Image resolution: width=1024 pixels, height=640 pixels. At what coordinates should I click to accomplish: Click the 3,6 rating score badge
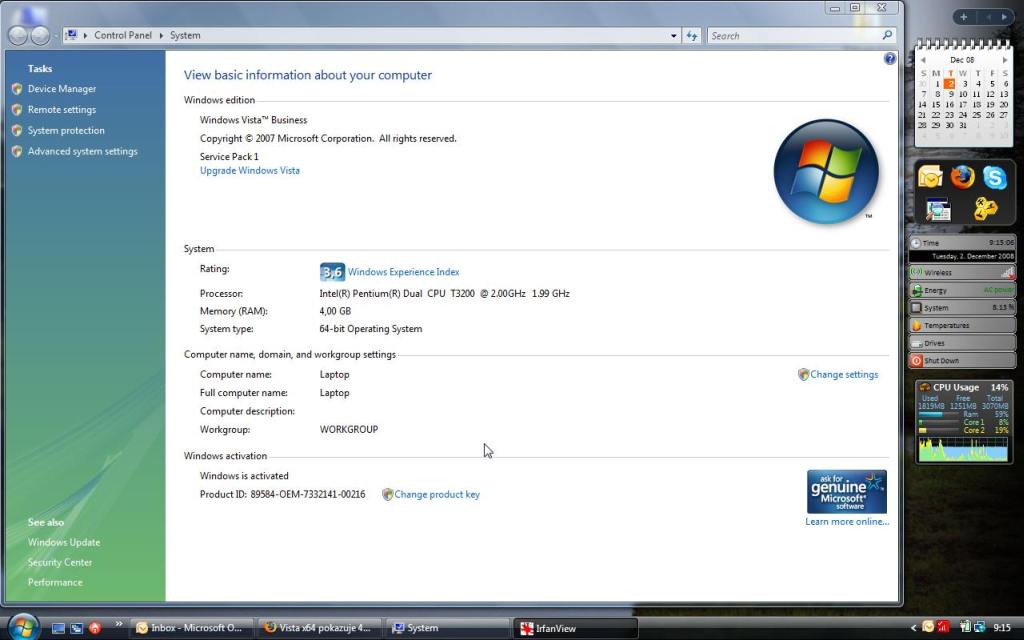(x=332, y=272)
